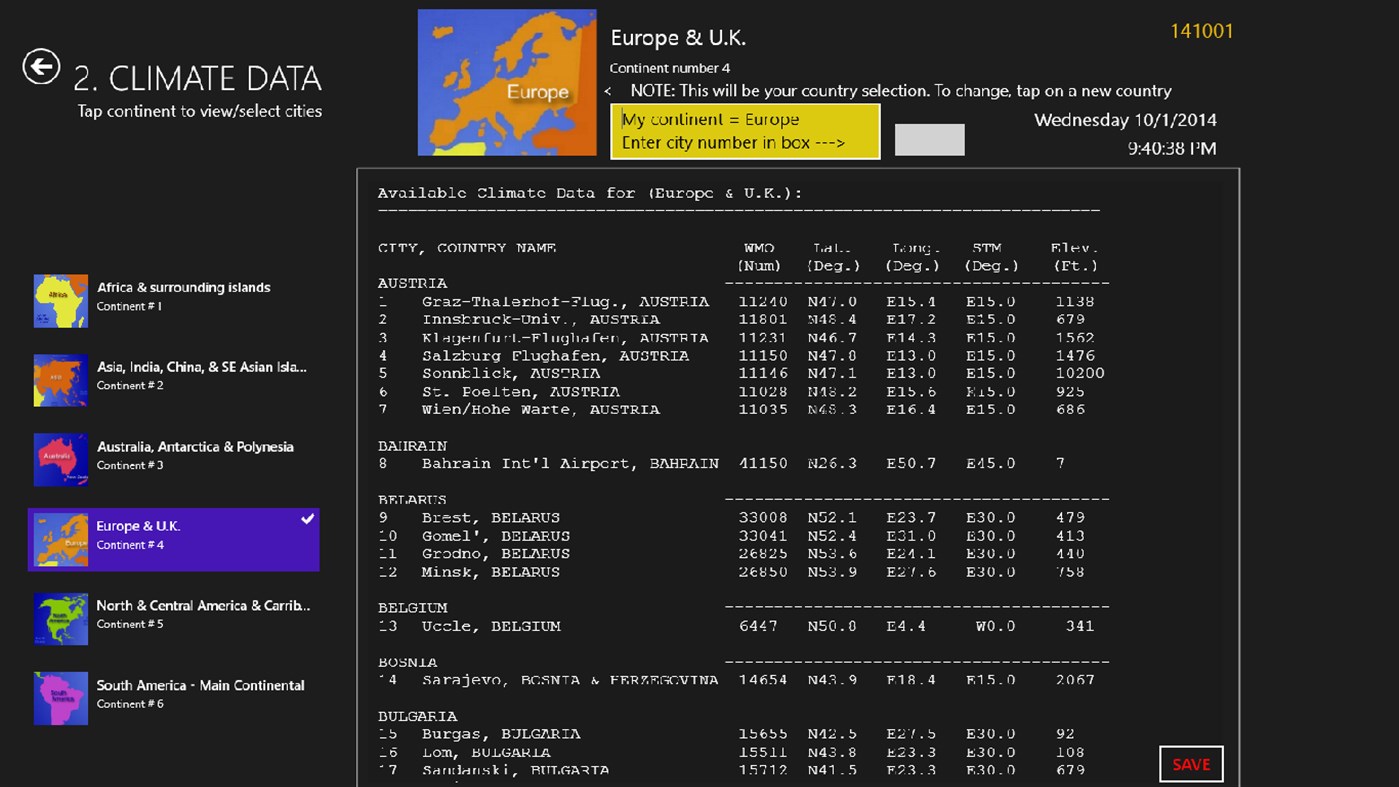This screenshot has width=1399, height=787.
Task: Click the left chevron beside the NOTE text
Action: (x=608, y=90)
